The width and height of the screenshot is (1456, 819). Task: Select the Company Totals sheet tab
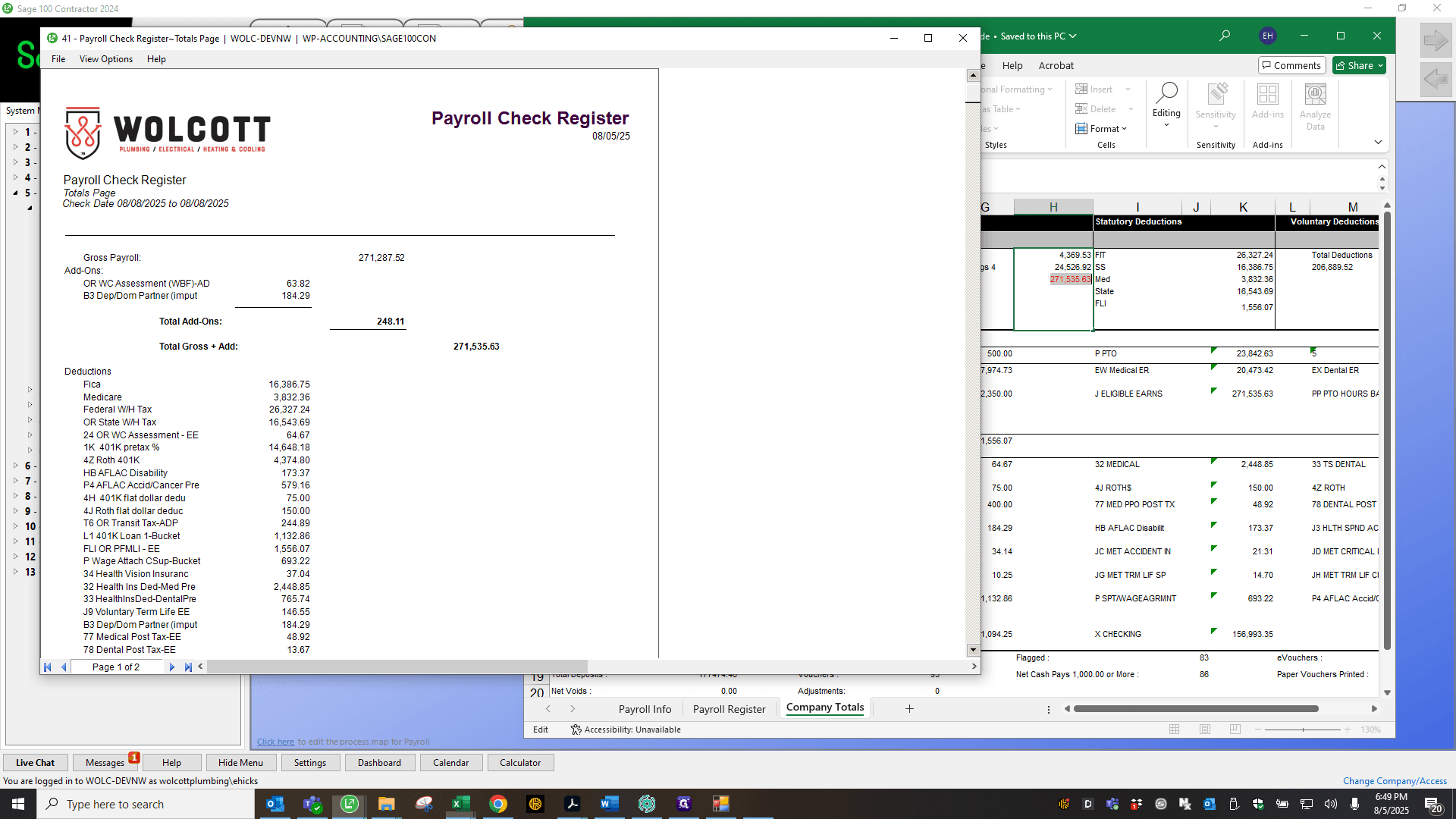point(825,708)
